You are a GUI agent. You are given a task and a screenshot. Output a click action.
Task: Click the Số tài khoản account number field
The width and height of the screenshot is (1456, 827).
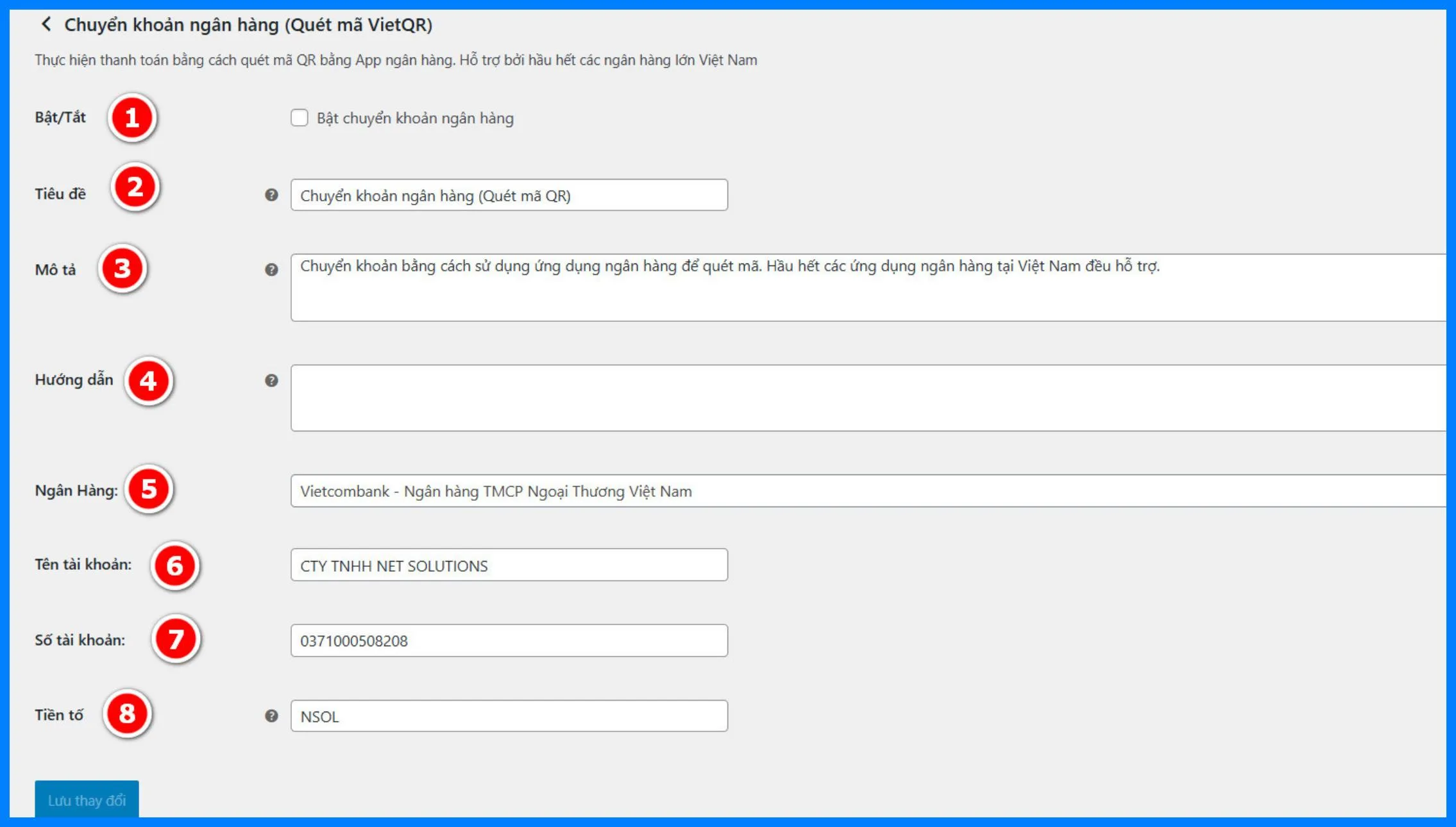pos(509,641)
